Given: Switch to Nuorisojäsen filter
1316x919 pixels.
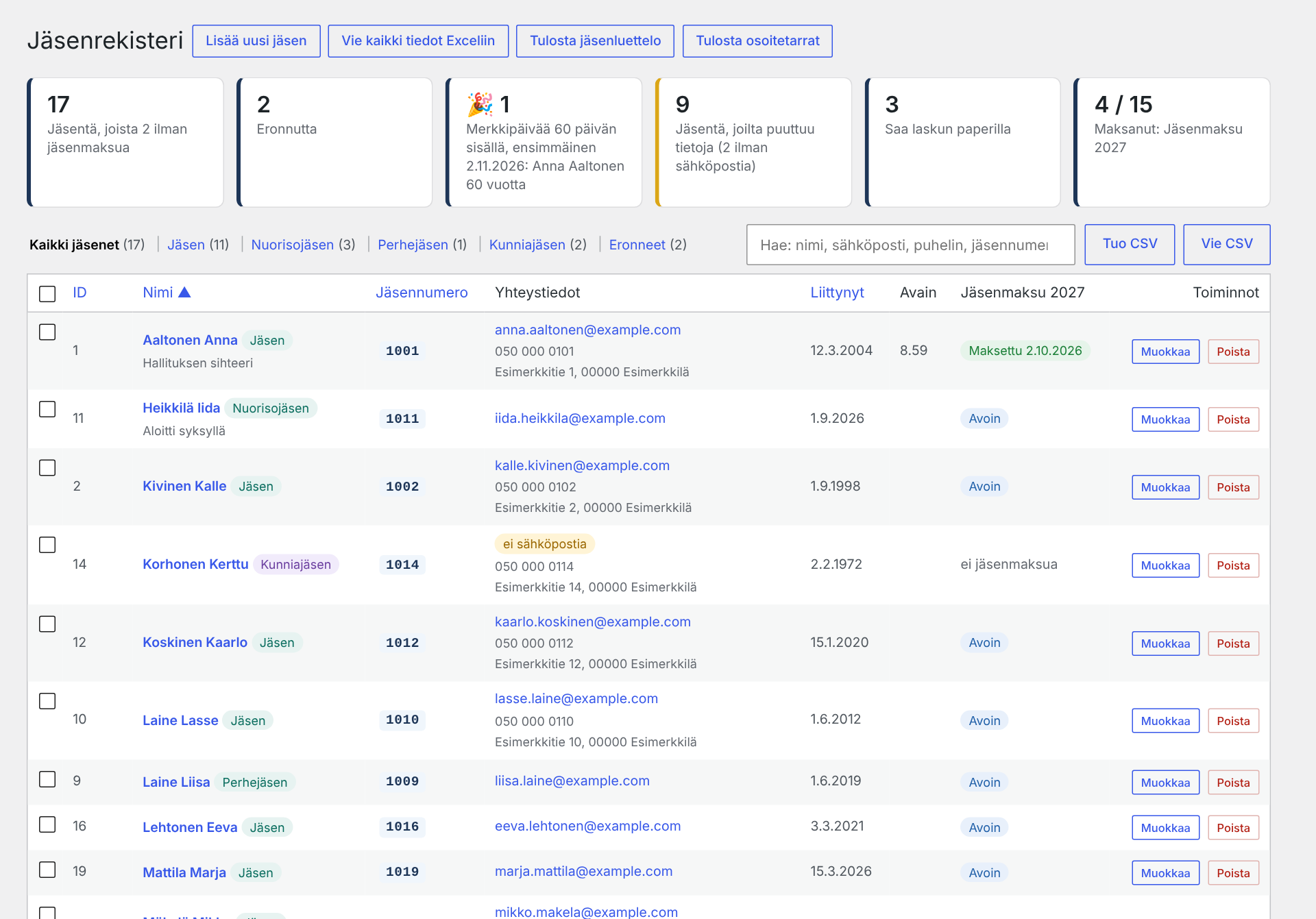Looking at the screenshot, I should pyautogui.click(x=303, y=245).
